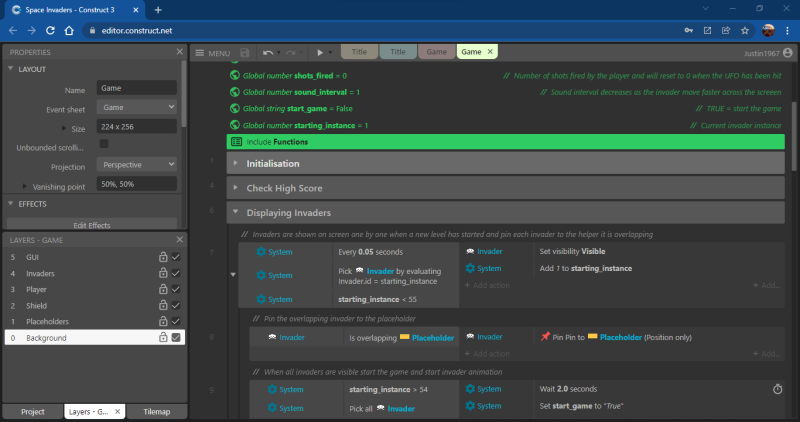Switch to the first Title tab

click(x=359, y=52)
